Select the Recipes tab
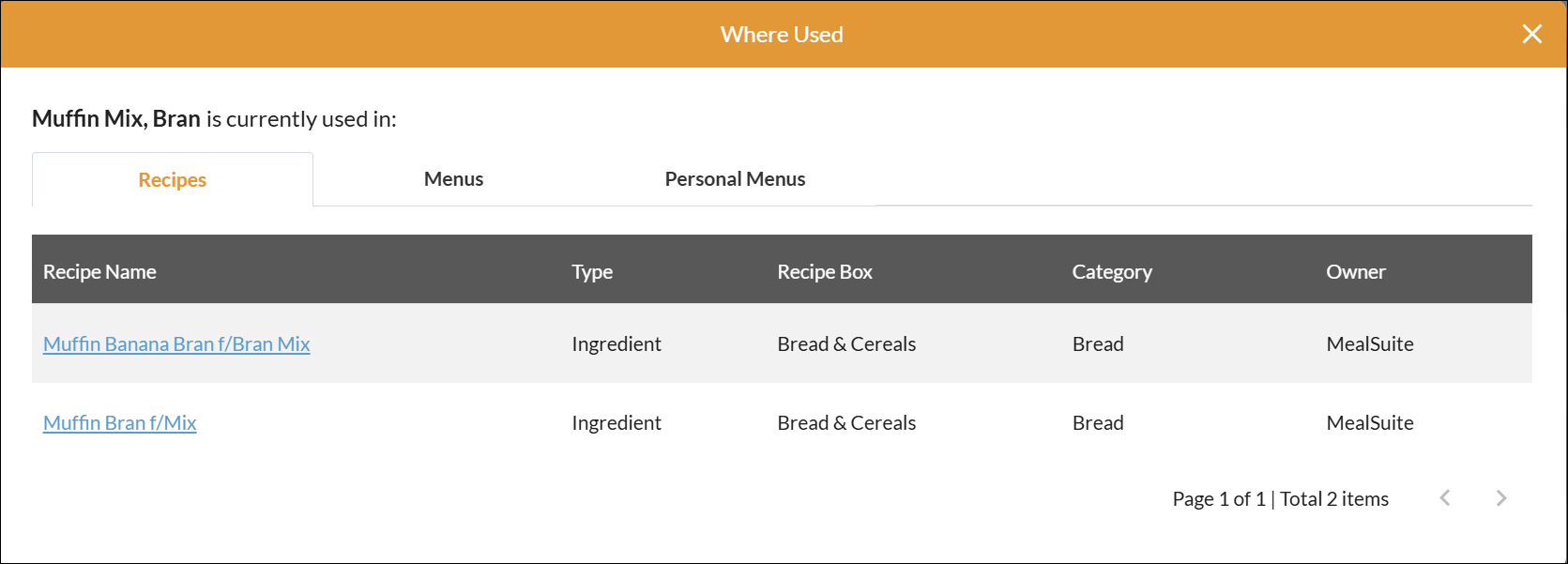 (173, 180)
